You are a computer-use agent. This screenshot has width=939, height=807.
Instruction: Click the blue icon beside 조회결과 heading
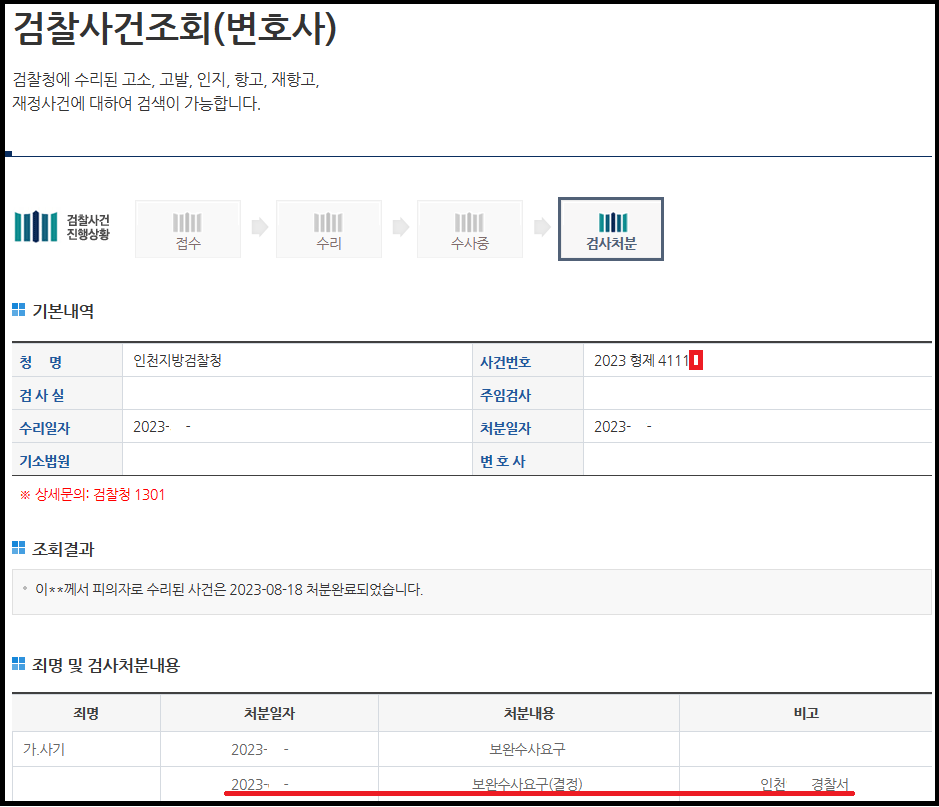point(18,548)
